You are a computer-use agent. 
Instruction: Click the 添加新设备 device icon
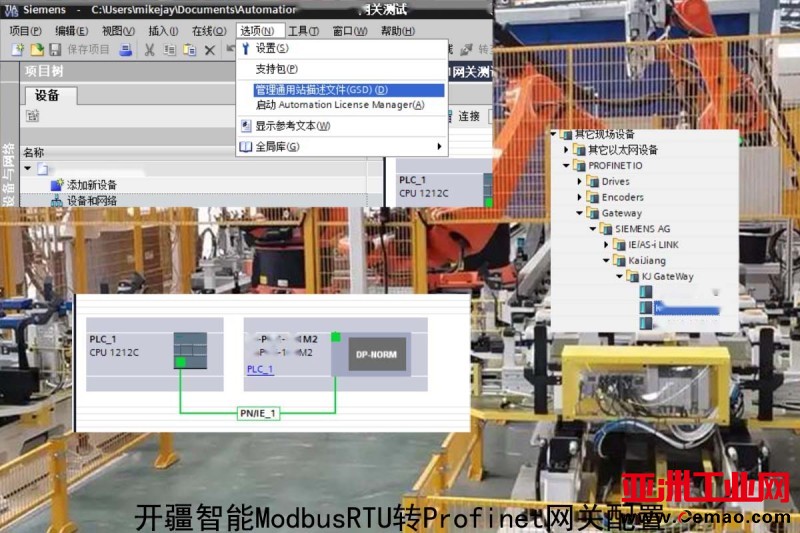click(57, 185)
